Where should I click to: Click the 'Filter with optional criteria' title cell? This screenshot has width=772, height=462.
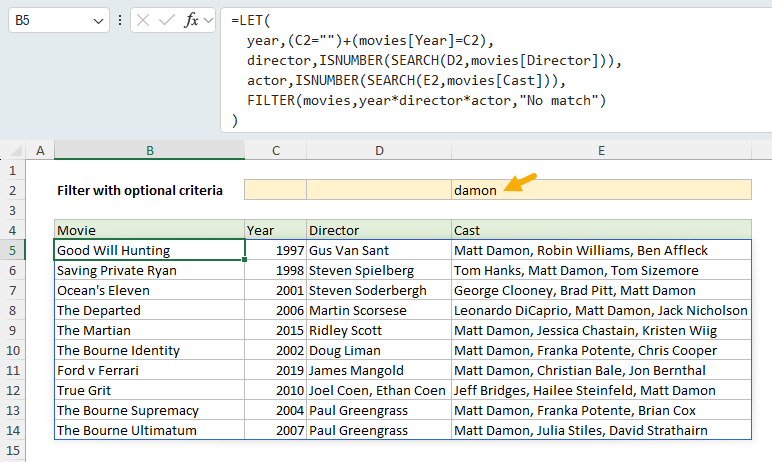(149, 191)
